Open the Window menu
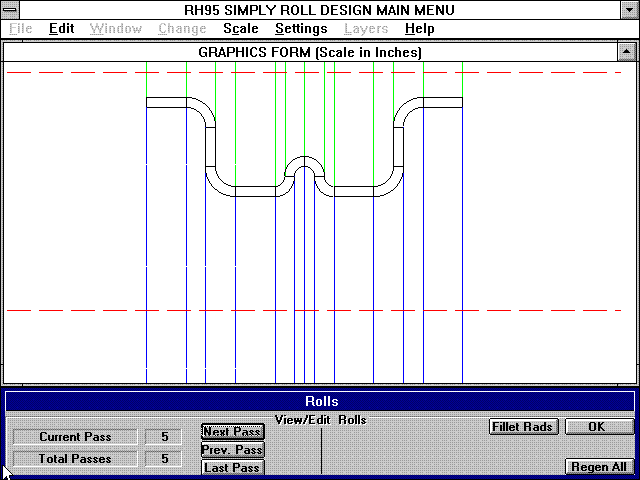The image size is (640, 480). pos(116,29)
